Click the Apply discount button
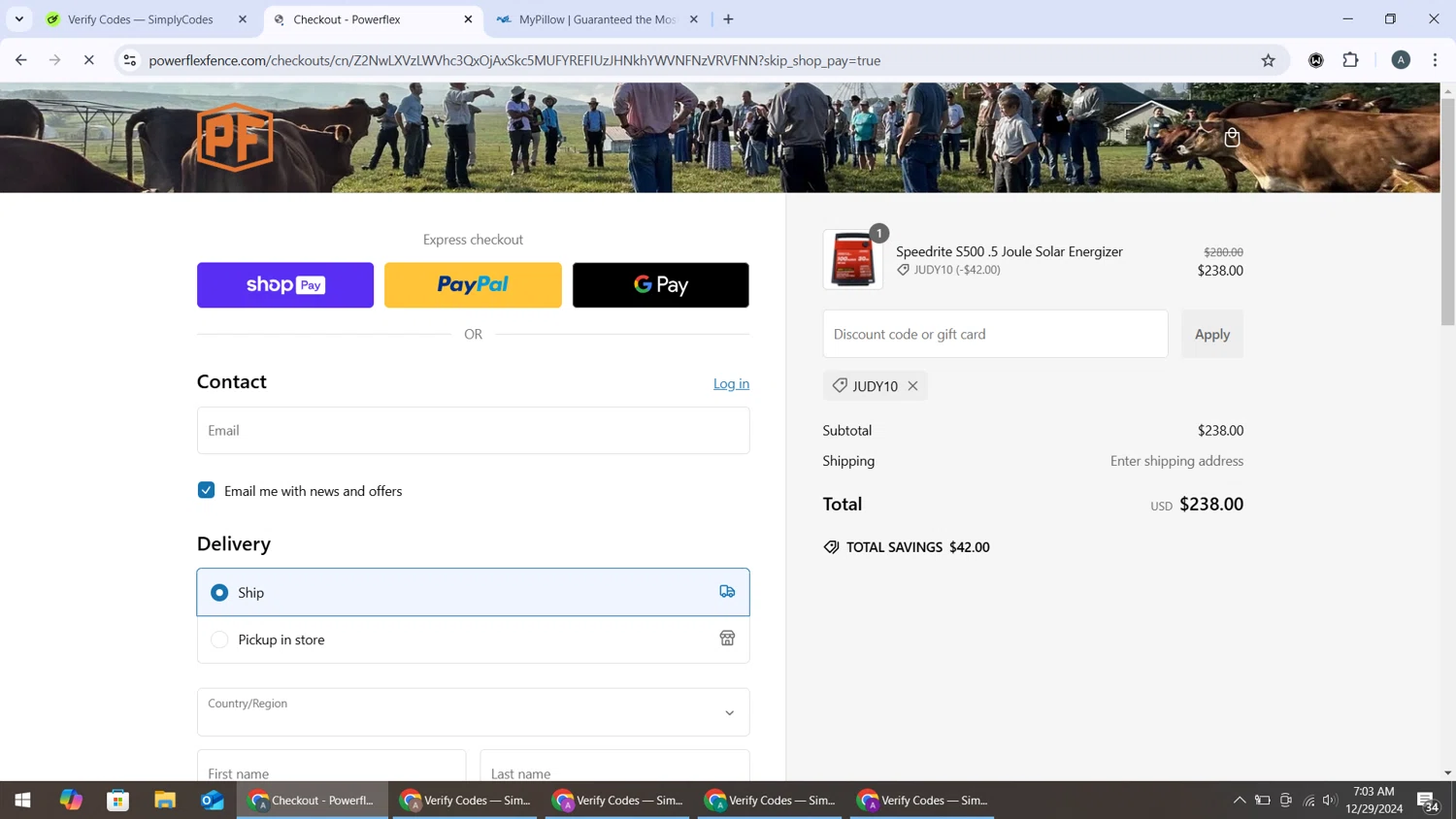 point(1211,334)
